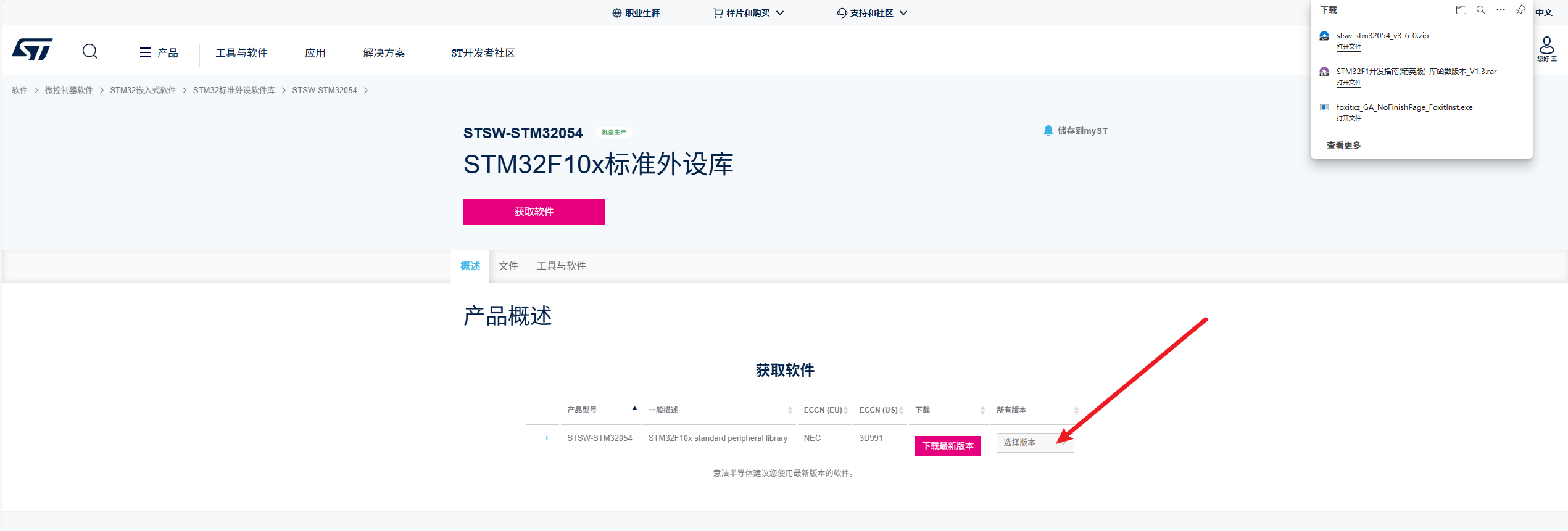The image size is (1568, 531).
Task: Click the NEC cell in table
Action: [812, 438]
